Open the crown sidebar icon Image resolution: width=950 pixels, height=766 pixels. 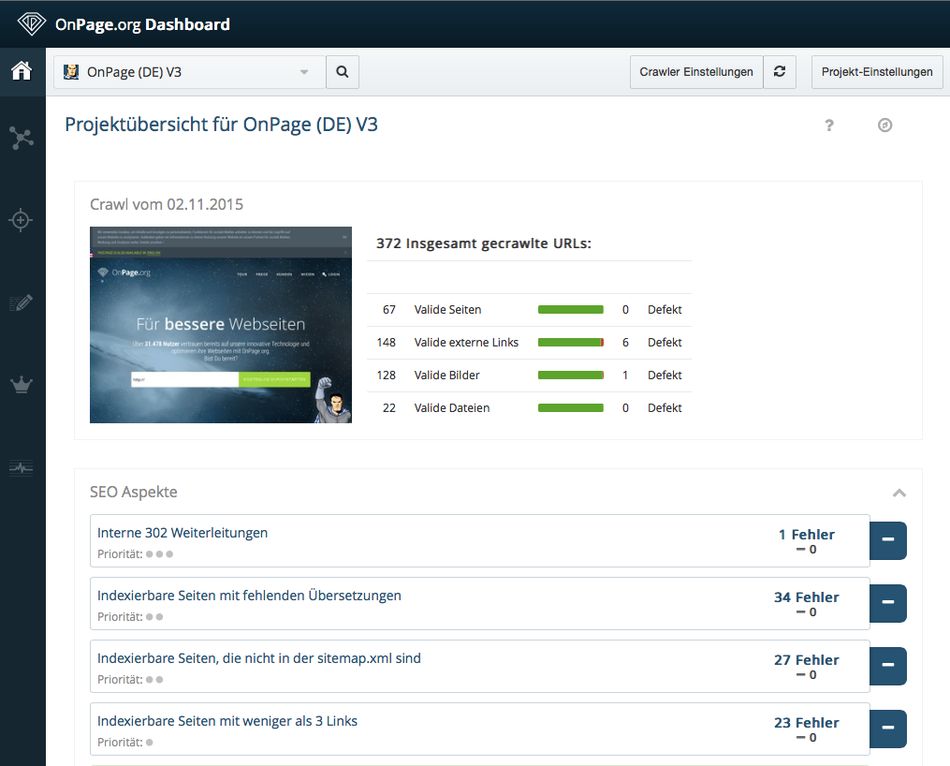click(x=21, y=385)
